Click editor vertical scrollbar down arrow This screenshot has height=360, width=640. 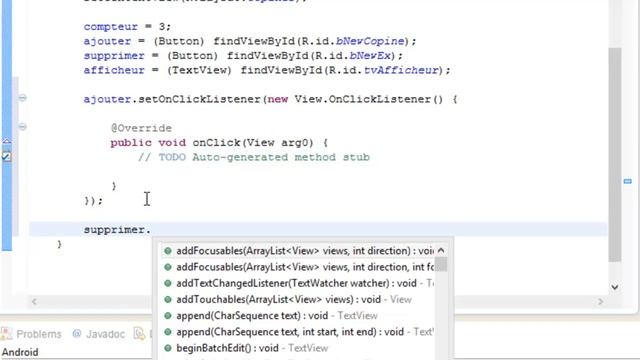(615, 287)
